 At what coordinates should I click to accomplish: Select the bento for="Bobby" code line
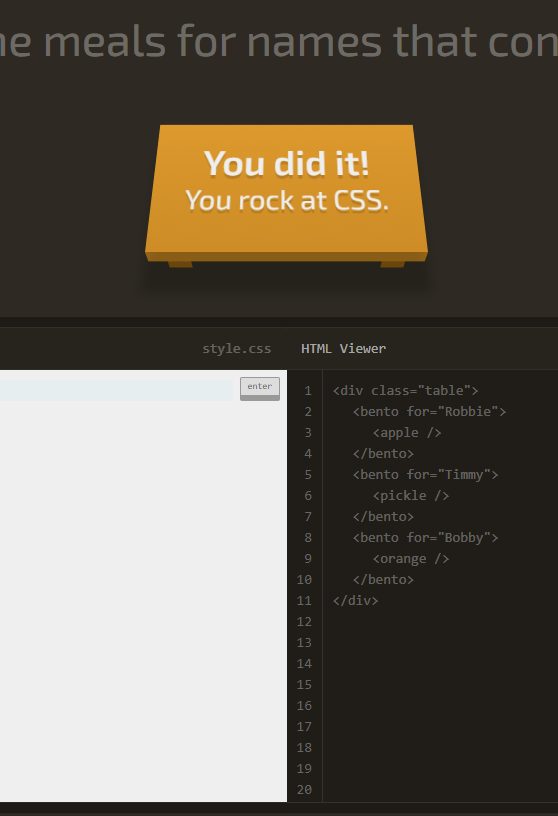(425, 538)
